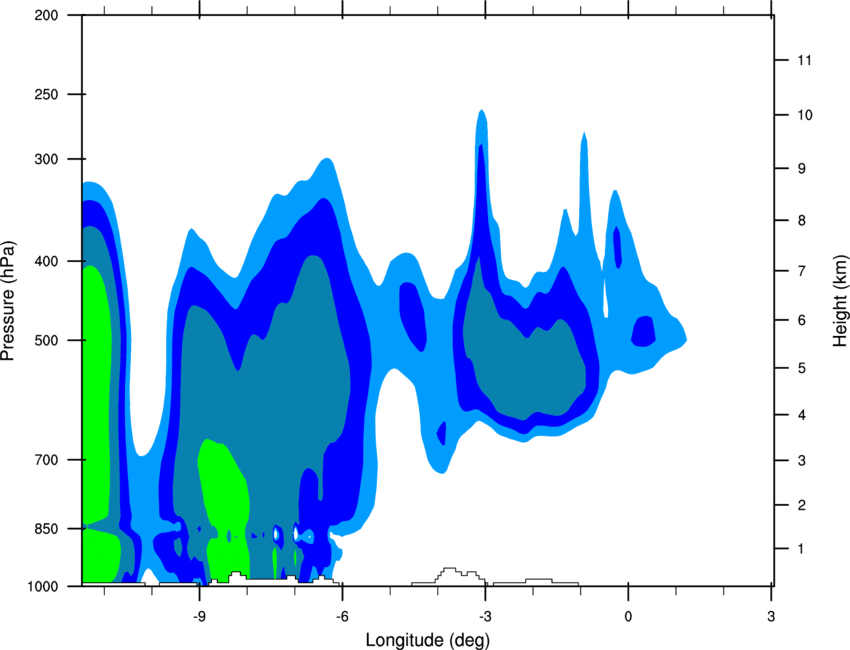Viewport: 850px width, 650px height.
Task: Select the 400 pressure tick label
Action: click(x=47, y=261)
